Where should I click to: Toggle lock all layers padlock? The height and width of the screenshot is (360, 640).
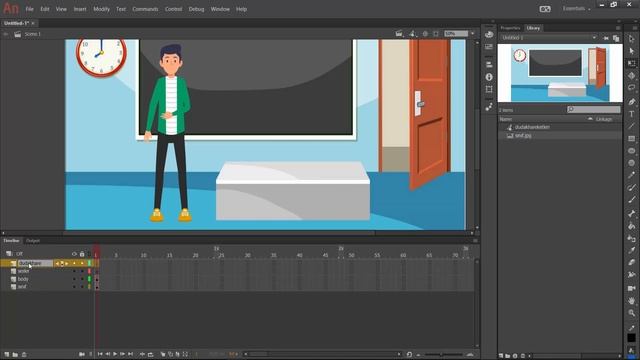[82, 254]
